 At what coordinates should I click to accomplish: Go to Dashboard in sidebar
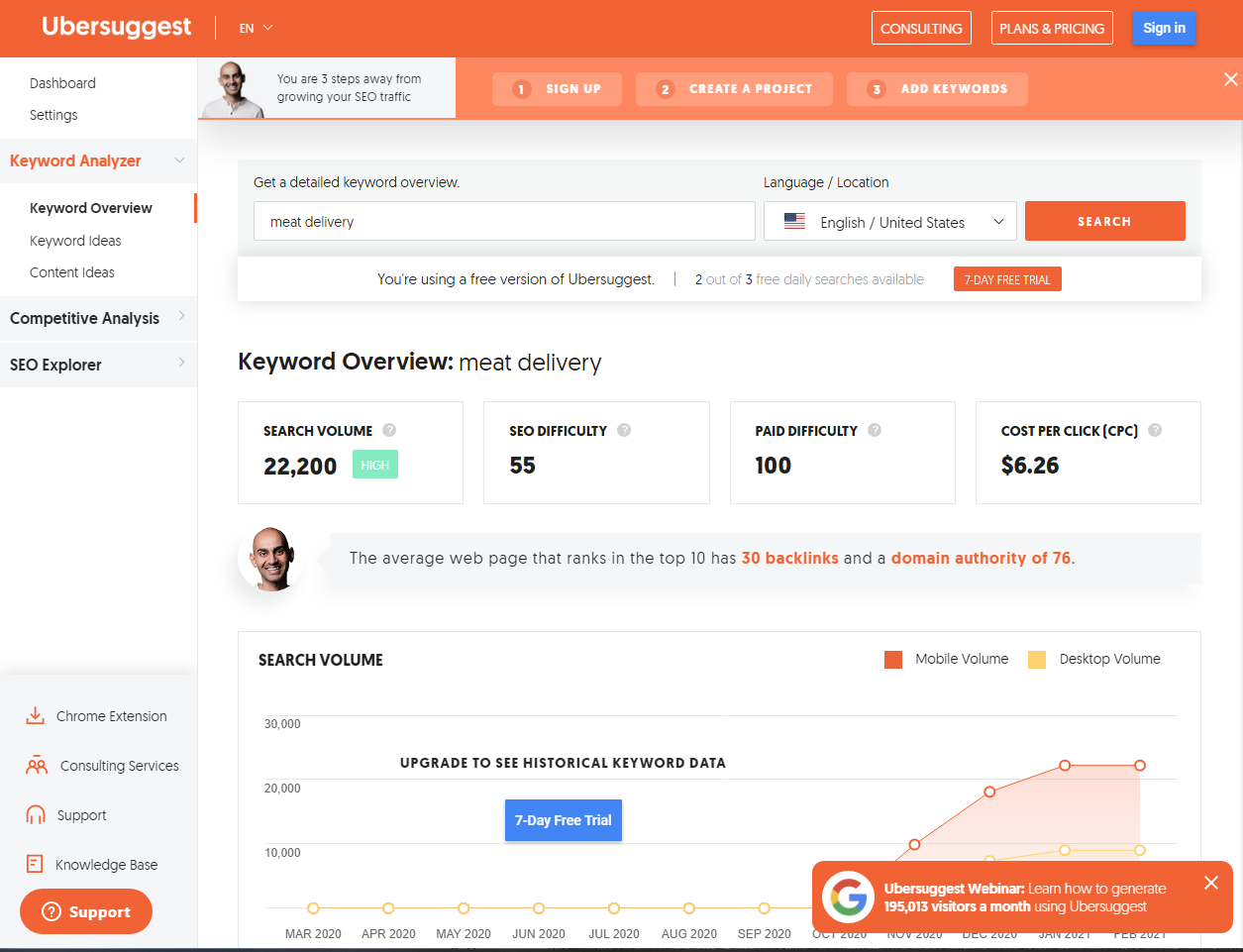pyautogui.click(x=62, y=83)
